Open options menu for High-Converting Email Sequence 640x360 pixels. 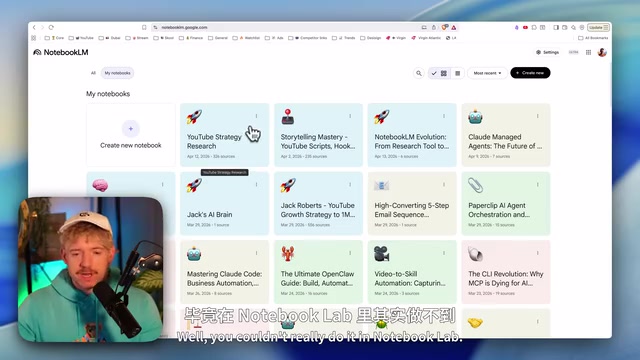pos(444,184)
